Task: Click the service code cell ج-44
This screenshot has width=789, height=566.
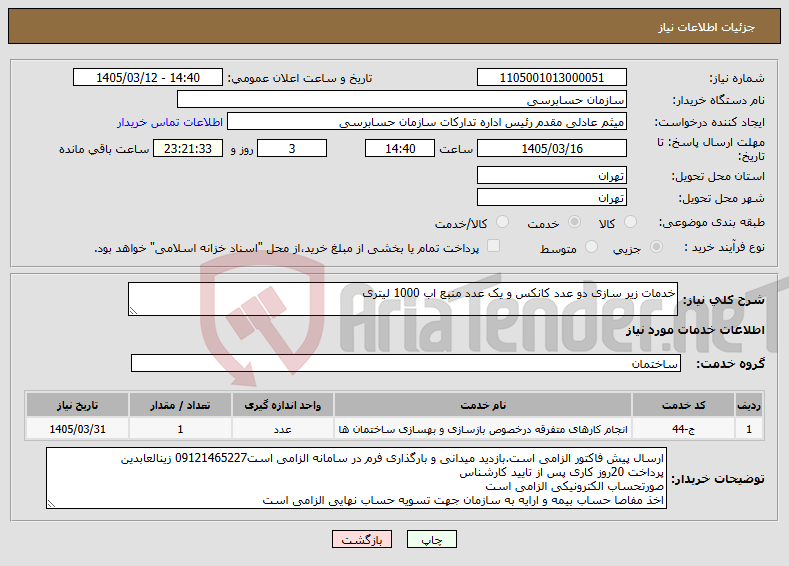Action: pyautogui.click(x=683, y=429)
